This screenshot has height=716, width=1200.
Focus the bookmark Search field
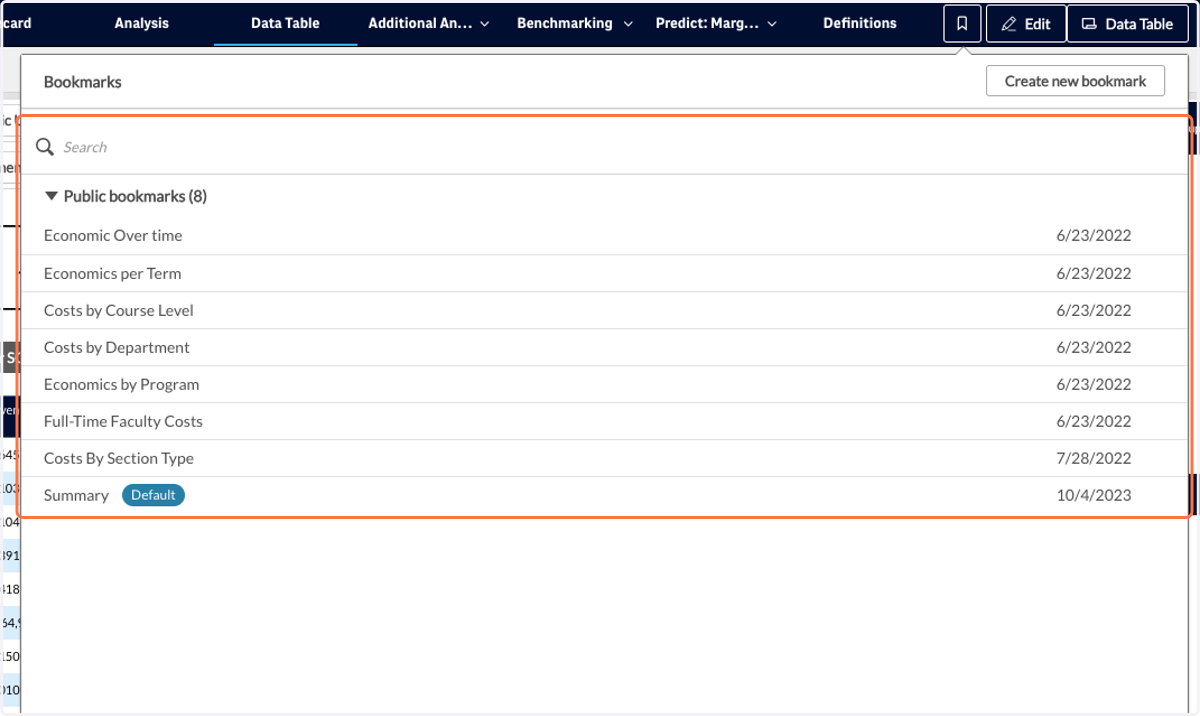point(605,147)
